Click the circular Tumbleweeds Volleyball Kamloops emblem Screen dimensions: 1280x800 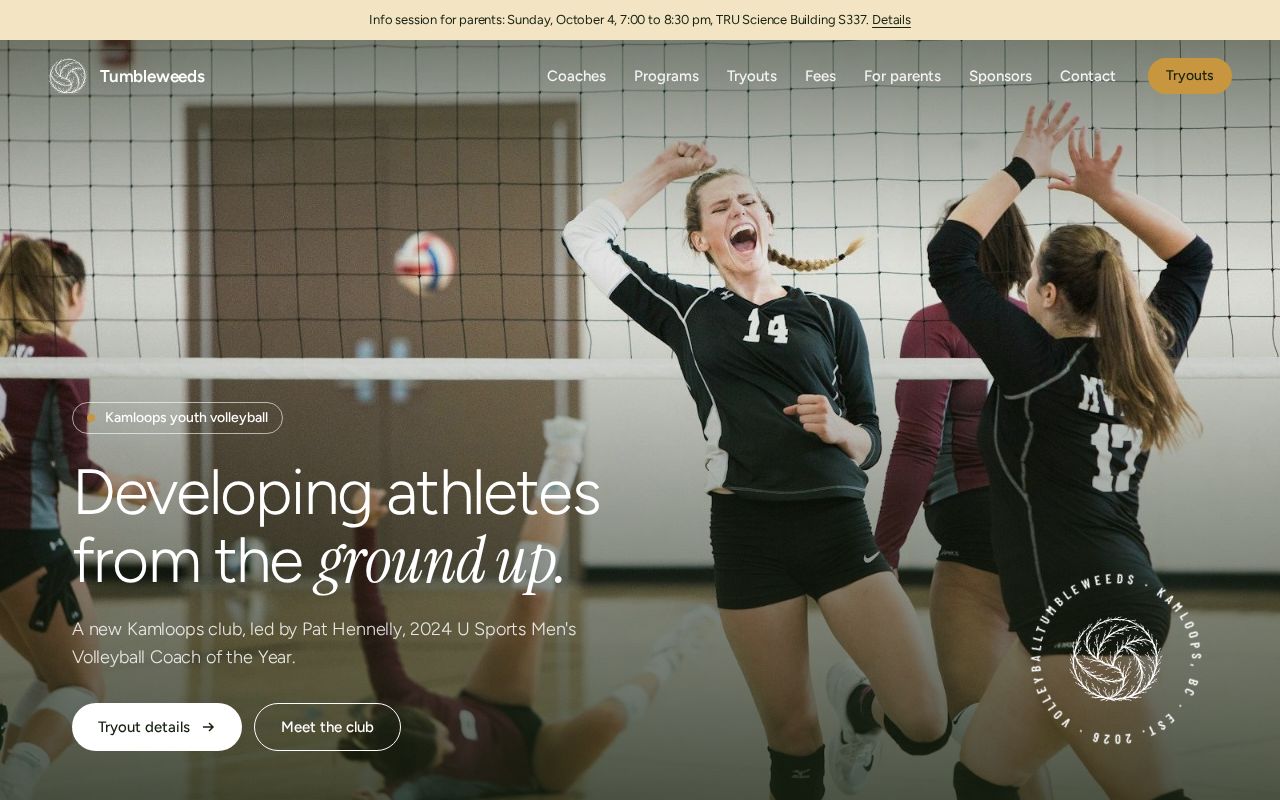click(1115, 659)
